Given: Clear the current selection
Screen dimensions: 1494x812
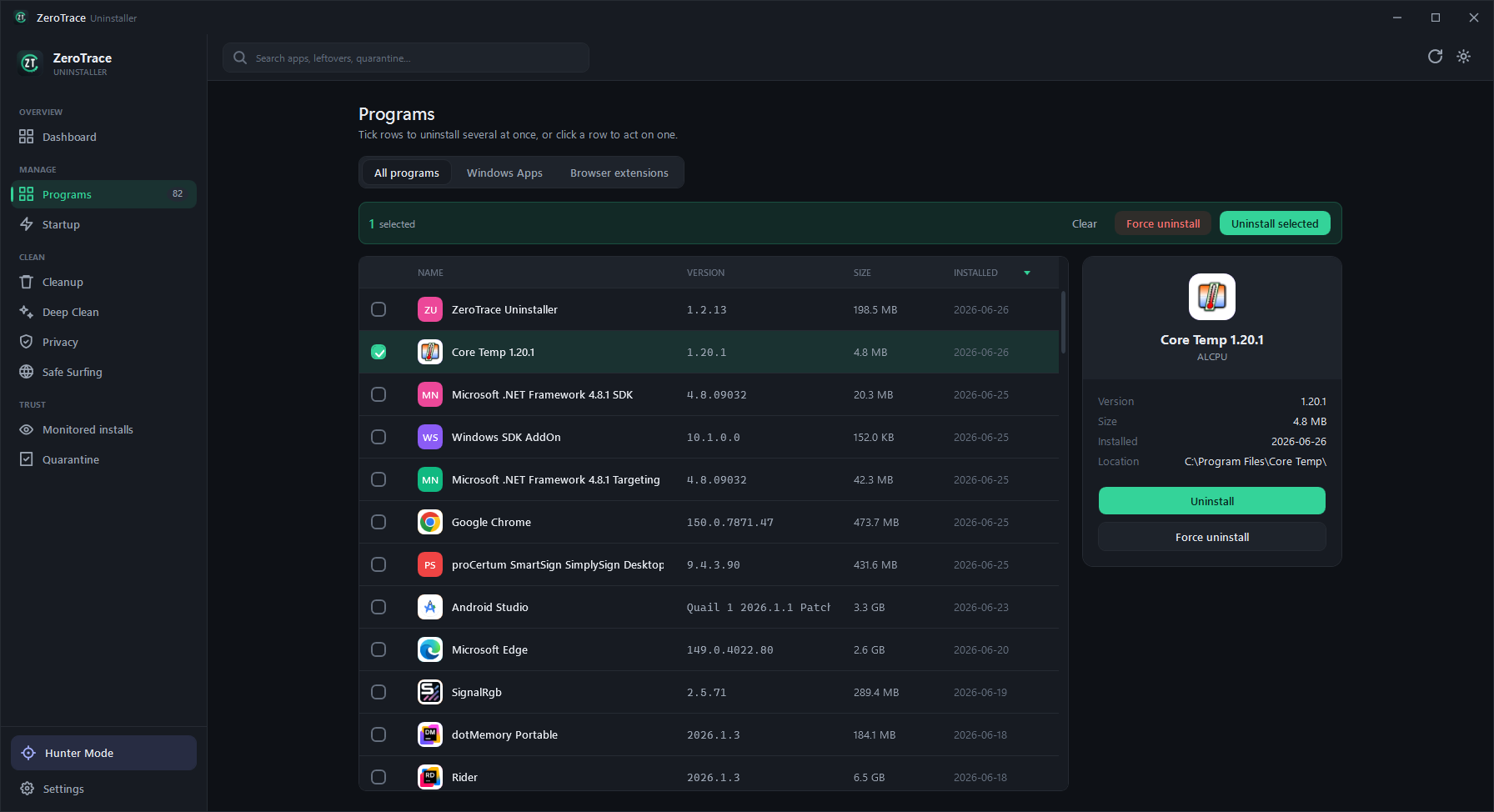Looking at the screenshot, I should tap(1085, 223).
